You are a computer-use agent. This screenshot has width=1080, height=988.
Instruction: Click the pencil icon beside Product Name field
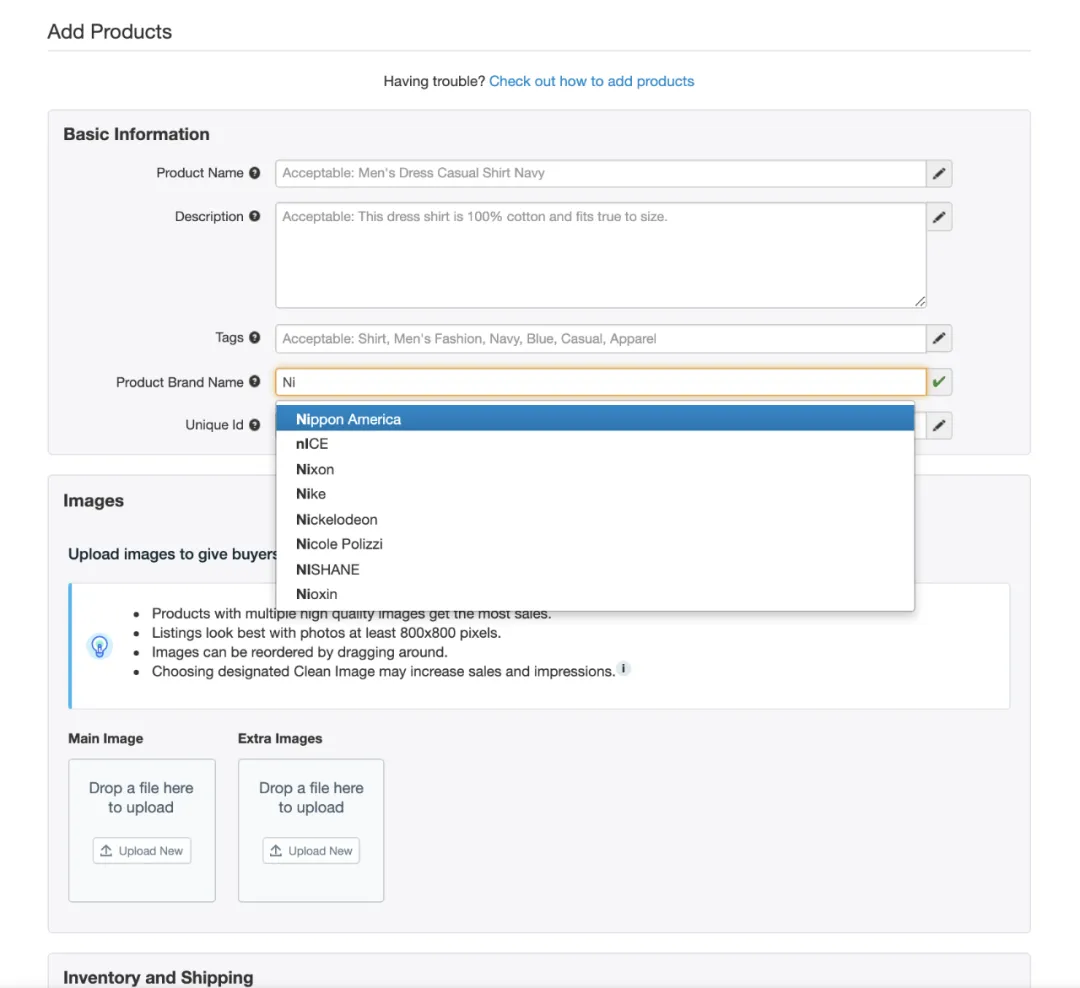(939, 174)
